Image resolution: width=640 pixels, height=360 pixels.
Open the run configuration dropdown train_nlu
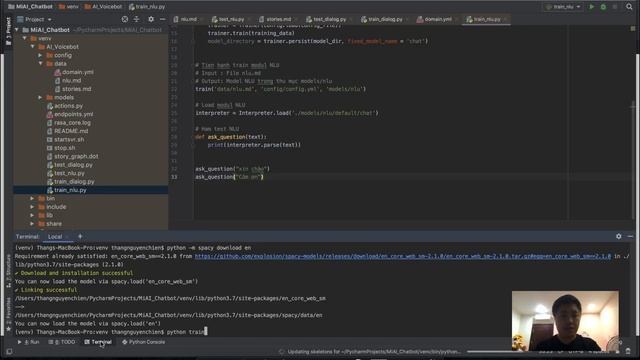(x=563, y=7)
